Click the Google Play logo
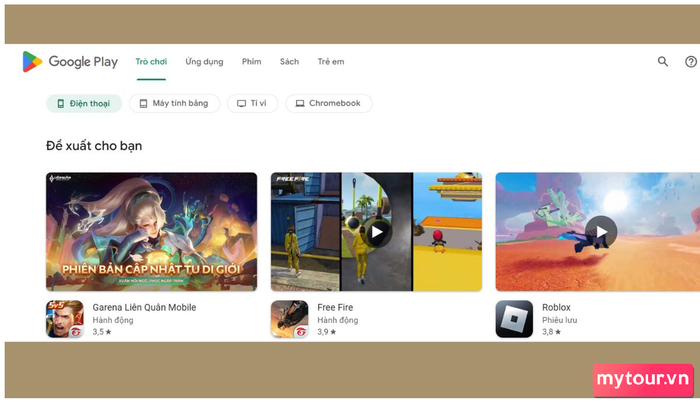Image resolution: width=700 pixels, height=405 pixels. pos(70,62)
